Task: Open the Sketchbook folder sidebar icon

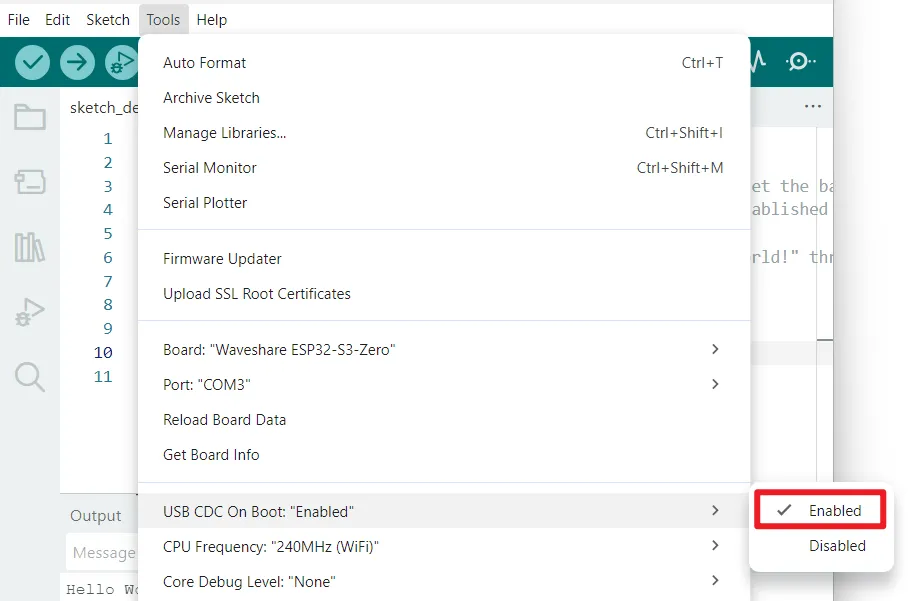Action: (29, 118)
